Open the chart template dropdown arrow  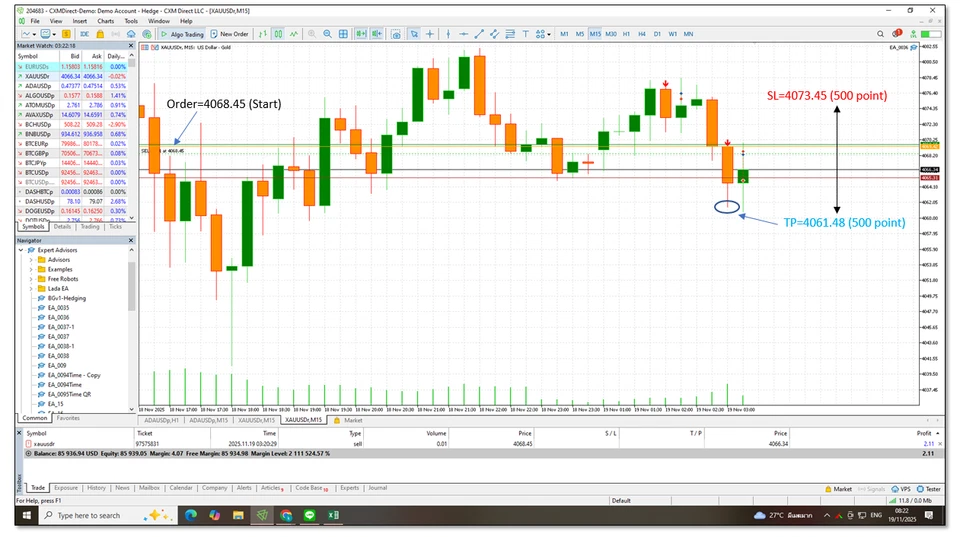[54, 35]
